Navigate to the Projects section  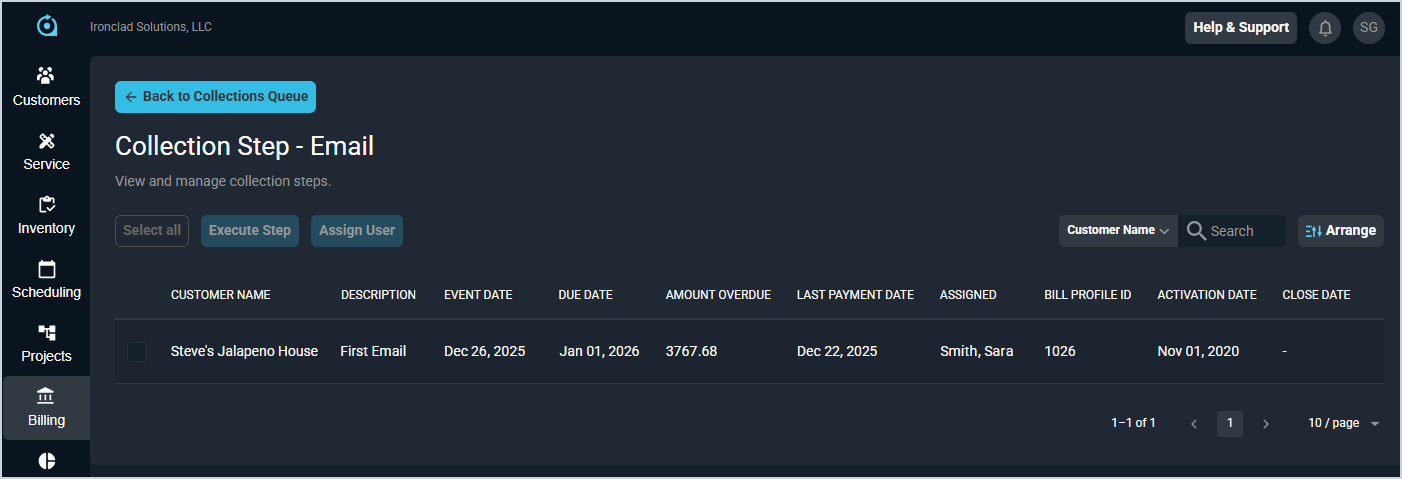click(x=46, y=343)
